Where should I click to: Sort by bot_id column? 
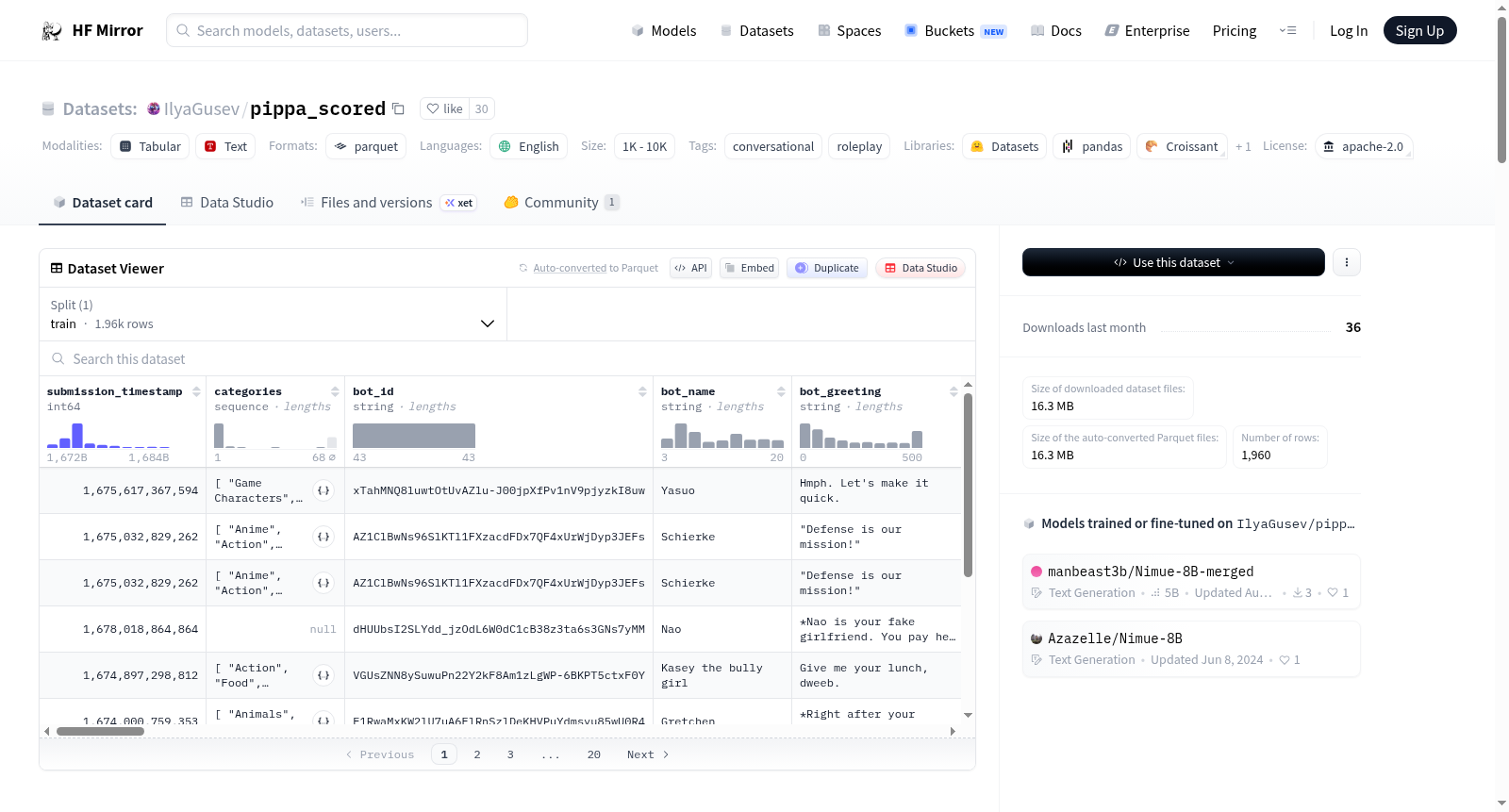point(642,391)
